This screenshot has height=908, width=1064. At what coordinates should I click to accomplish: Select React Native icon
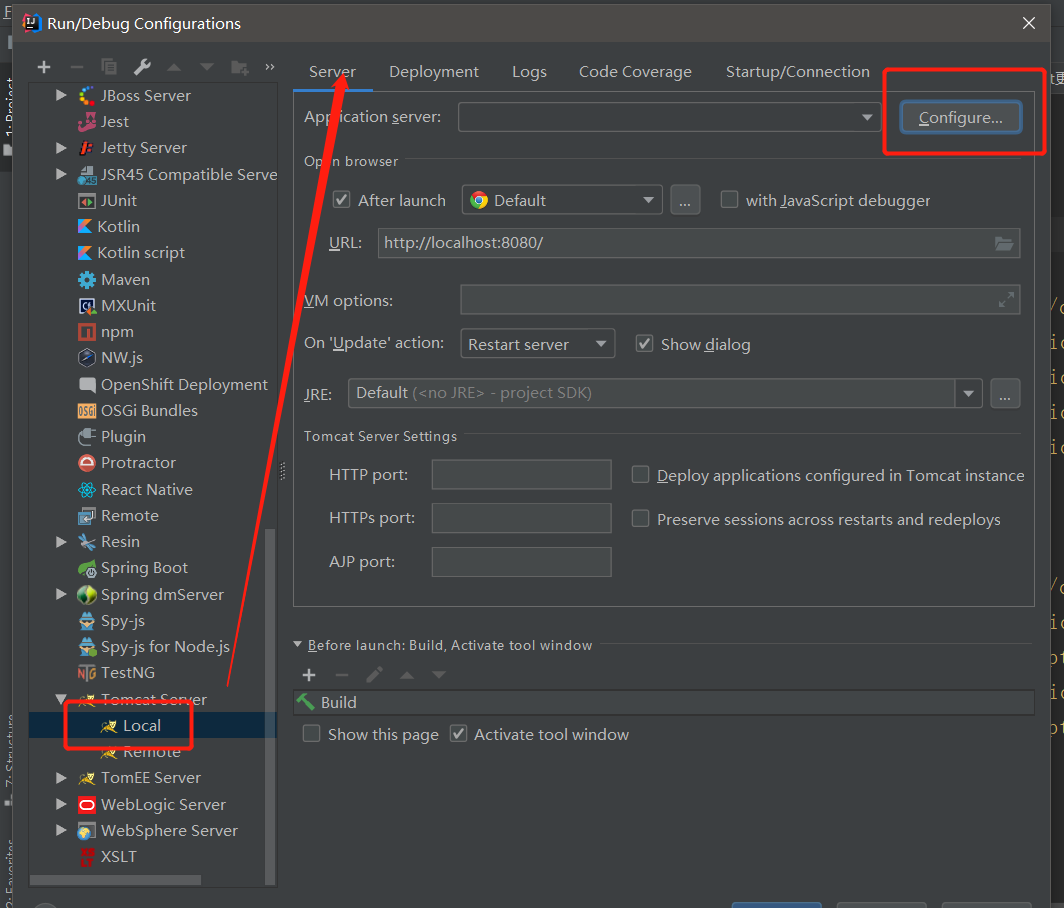[87, 490]
